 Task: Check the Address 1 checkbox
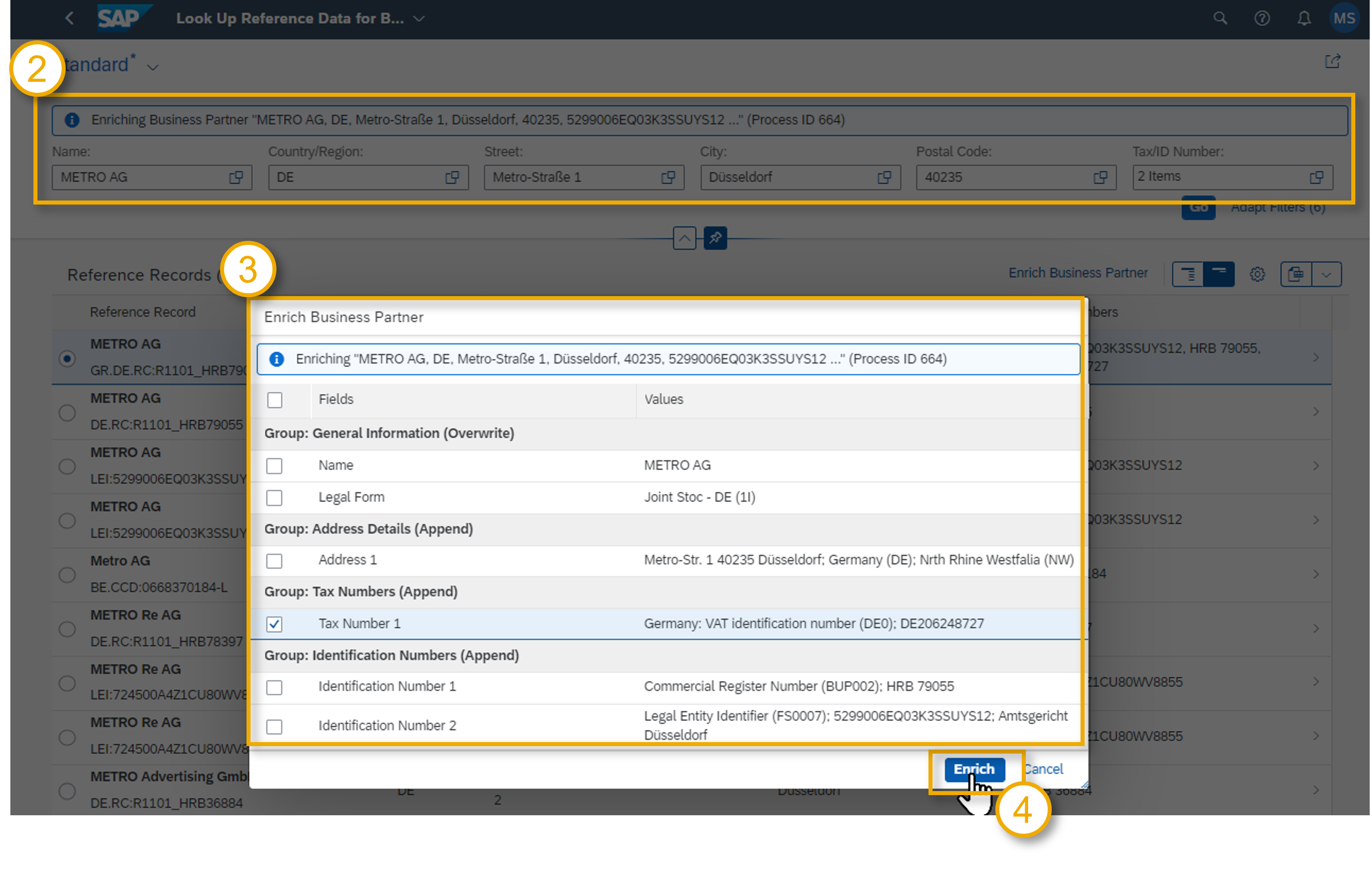pyautogui.click(x=274, y=561)
